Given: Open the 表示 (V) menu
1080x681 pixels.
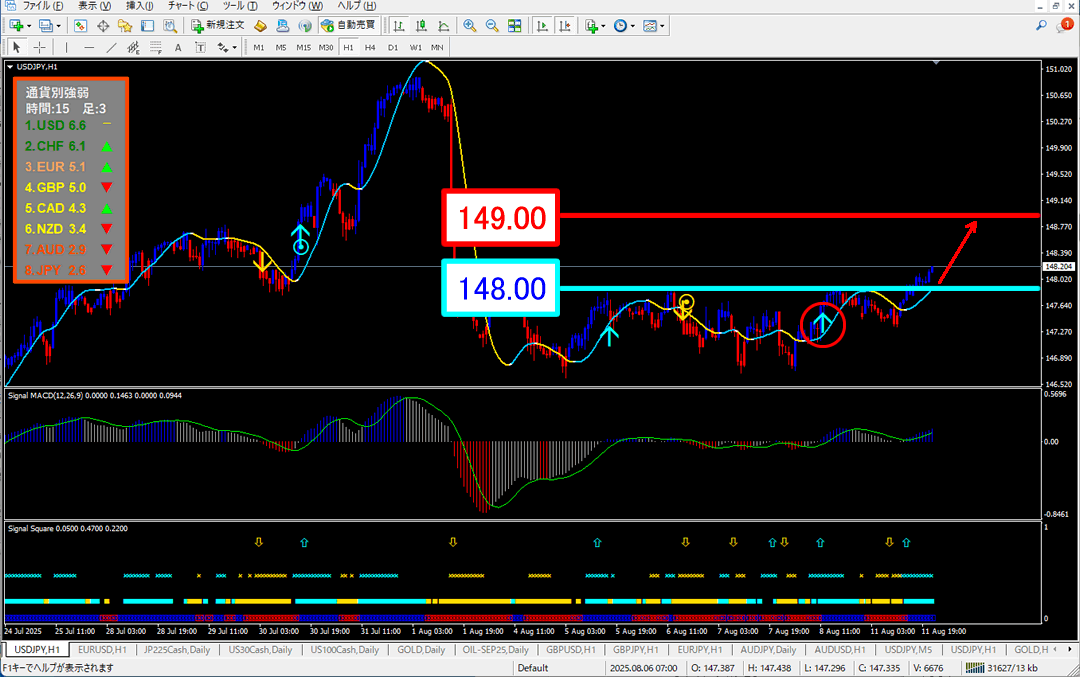Looking at the screenshot, I should (94, 6).
